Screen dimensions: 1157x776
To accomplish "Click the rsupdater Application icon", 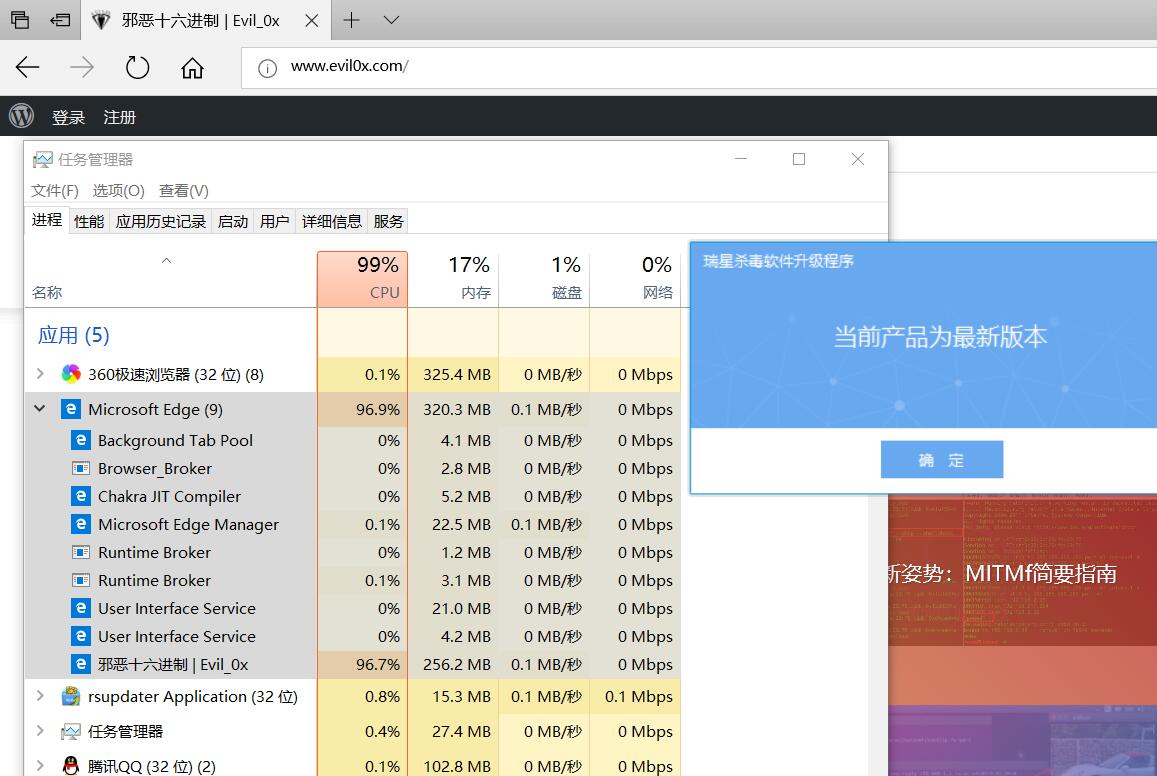I will (x=71, y=696).
